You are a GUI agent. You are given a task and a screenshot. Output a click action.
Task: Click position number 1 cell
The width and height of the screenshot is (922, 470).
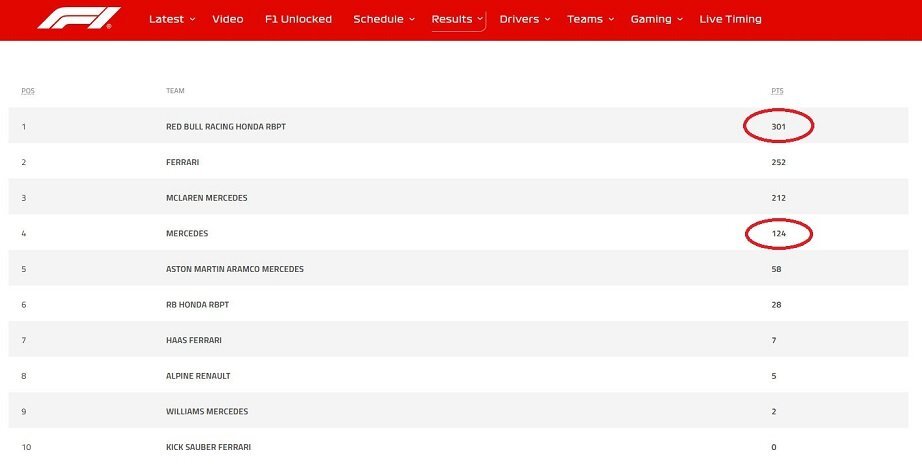click(24, 126)
